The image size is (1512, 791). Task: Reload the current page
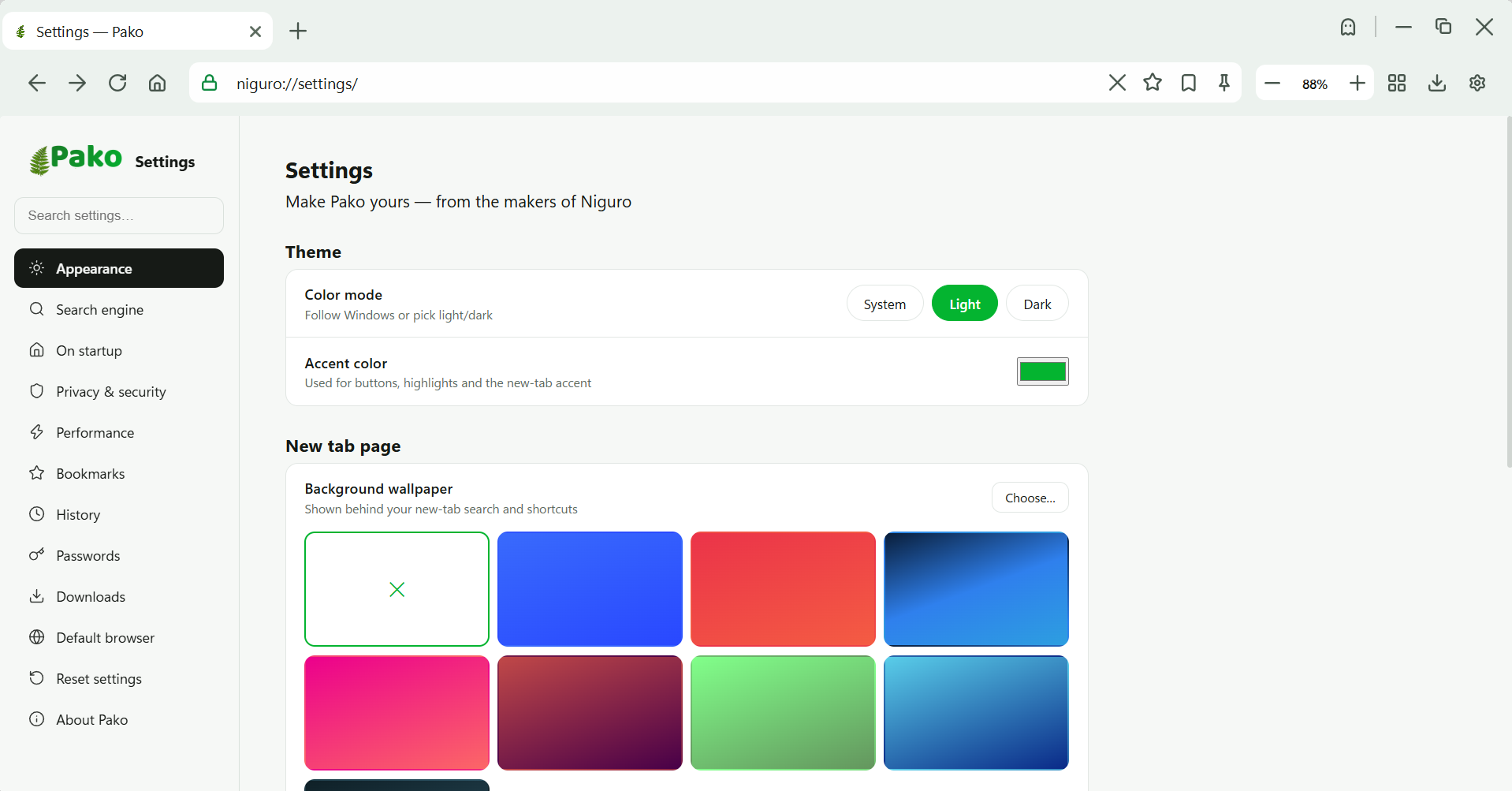(117, 83)
